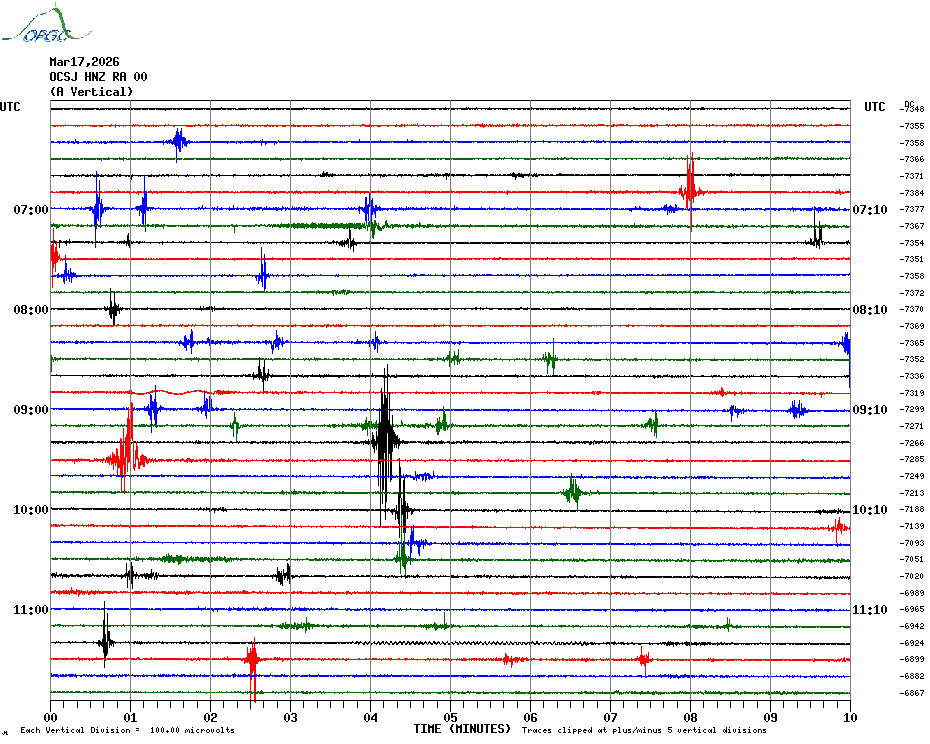Click the 11:00 time label on left axis
This screenshot has height=744, width=930.
click(31, 610)
